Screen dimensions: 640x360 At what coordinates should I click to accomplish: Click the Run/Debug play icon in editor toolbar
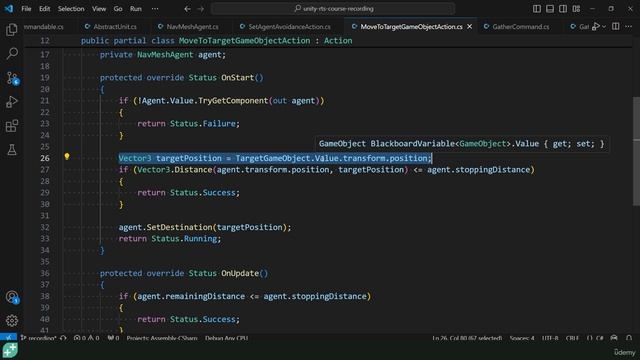[596, 27]
